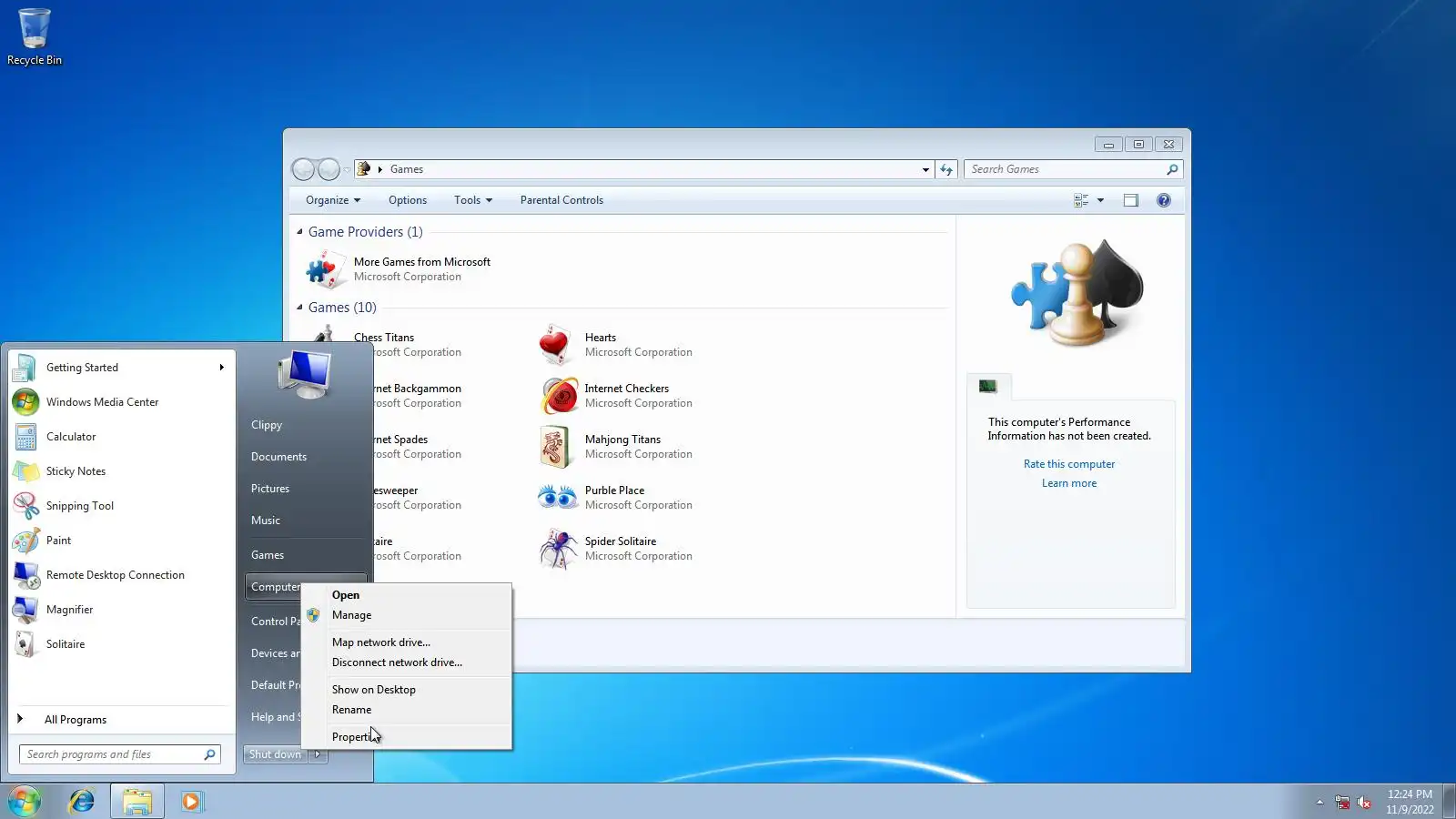Launch Solitaire from the Start menu icon
Screen dimensions: 1456x819
25,644
